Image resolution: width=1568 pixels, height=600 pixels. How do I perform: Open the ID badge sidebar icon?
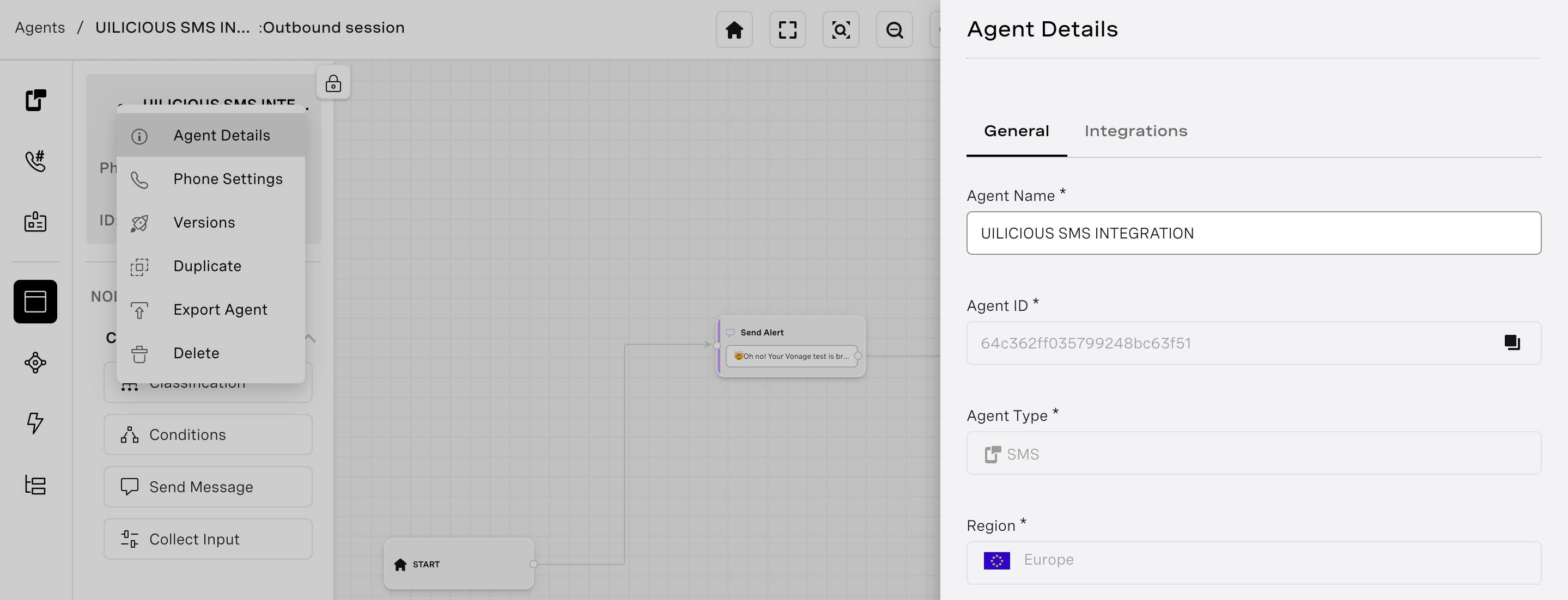coord(35,222)
